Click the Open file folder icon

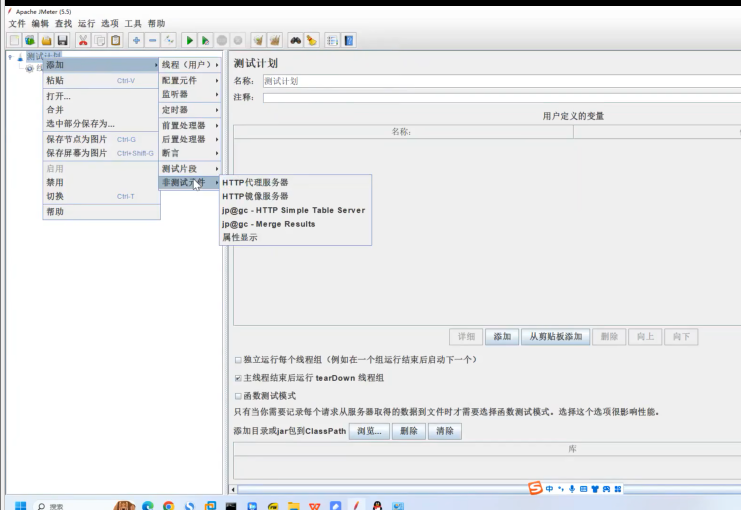coord(46,41)
